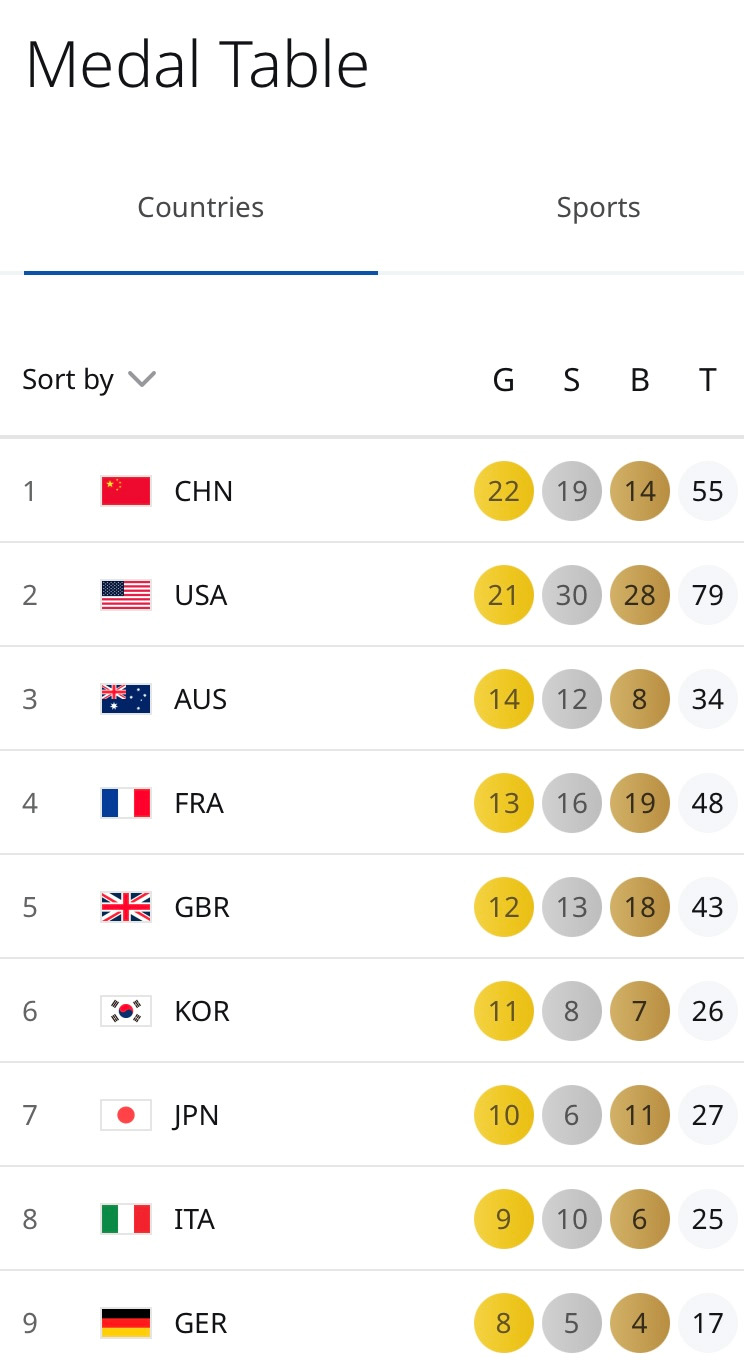Click the France flag icon
The height and width of the screenshot is (1365, 744).
point(126,803)
